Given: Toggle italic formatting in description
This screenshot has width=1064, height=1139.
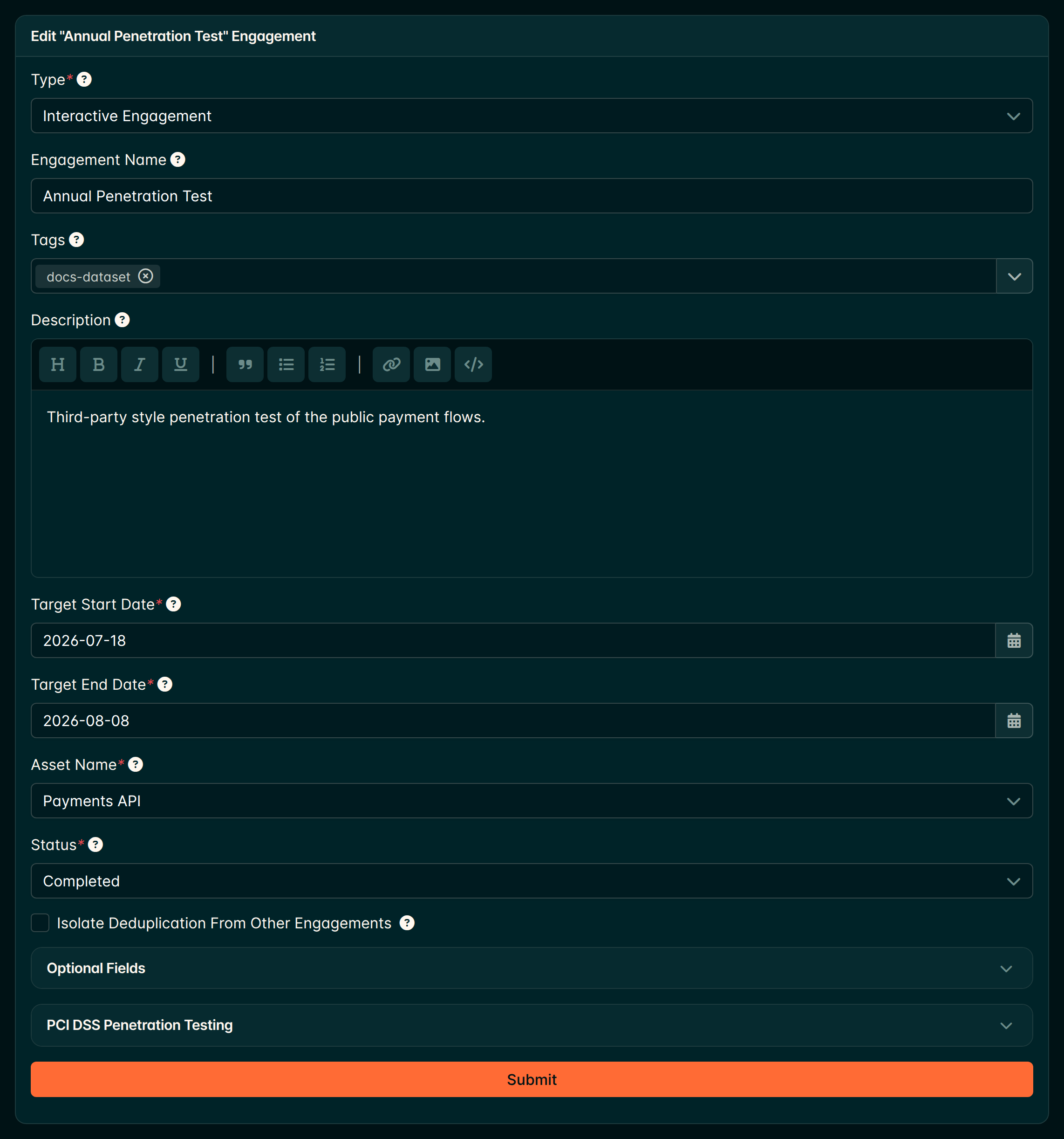Looking at the screenshot, I should 140,364.
